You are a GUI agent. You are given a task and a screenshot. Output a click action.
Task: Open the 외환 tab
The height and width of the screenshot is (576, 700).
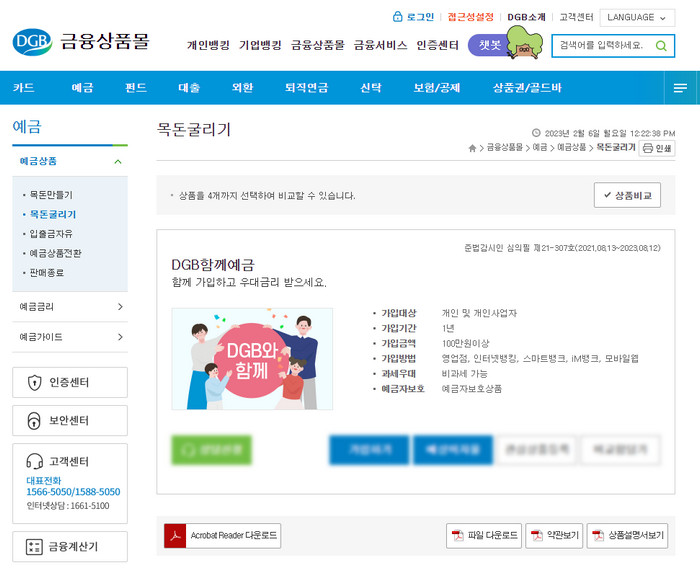242,88
